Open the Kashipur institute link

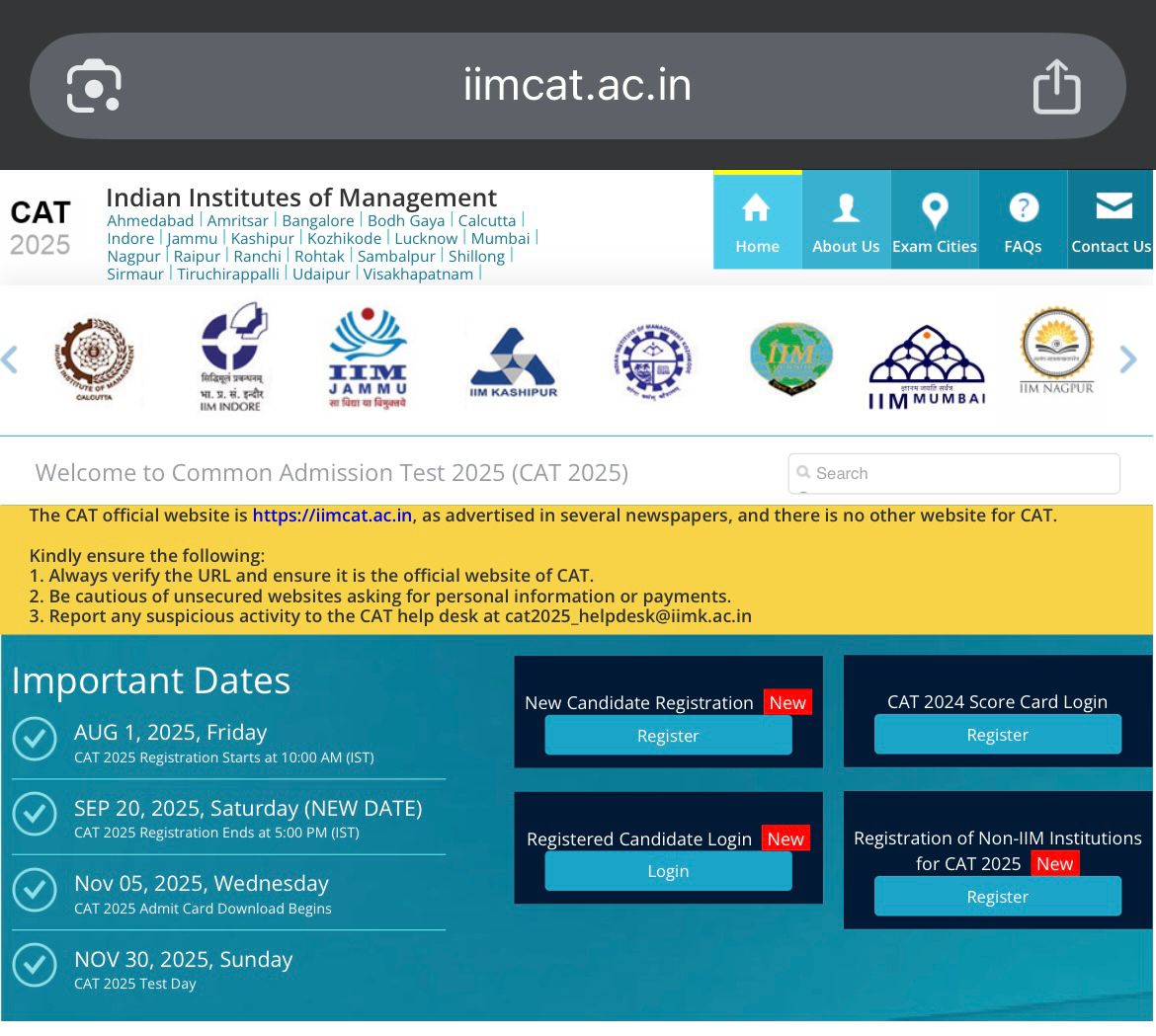coord(263,238)
